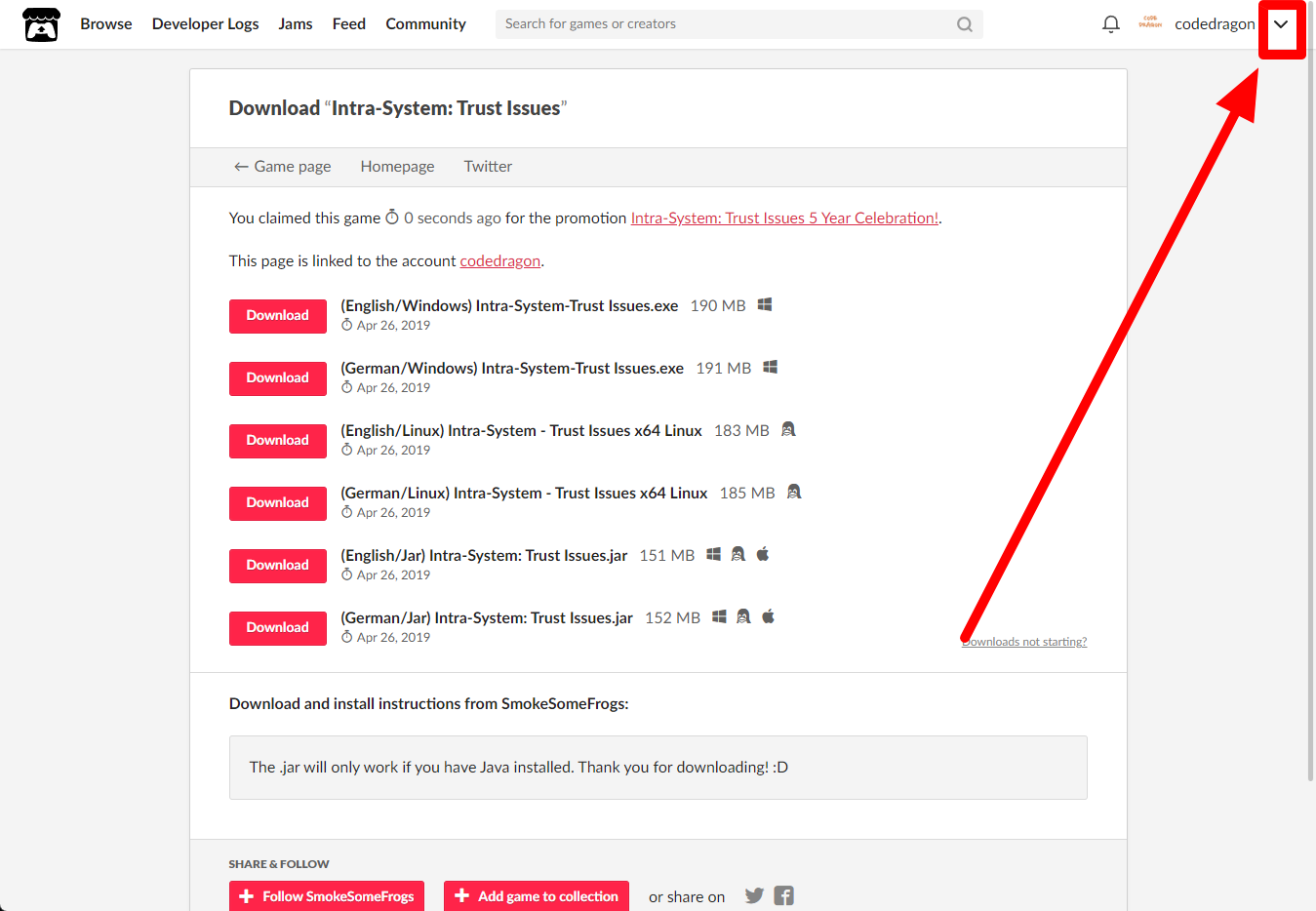Image resolution: width=1316 pixels, height=911 pixels.
Task: Click the Java install instructions box
Action: click(658, 768)
